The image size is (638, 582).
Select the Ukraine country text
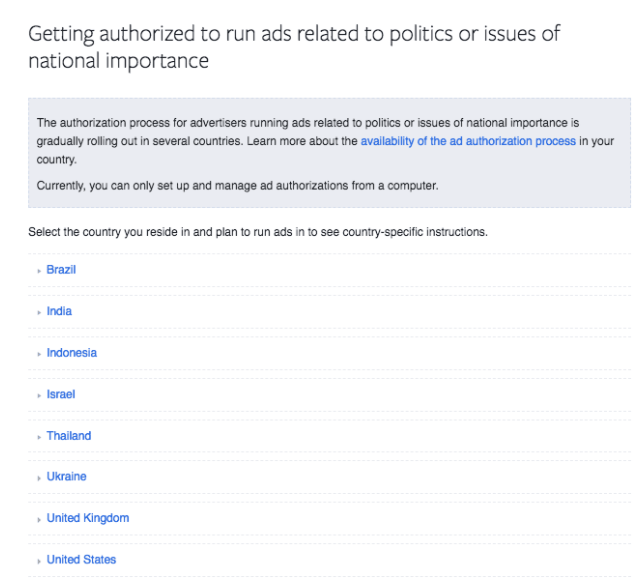click(66, 477)
